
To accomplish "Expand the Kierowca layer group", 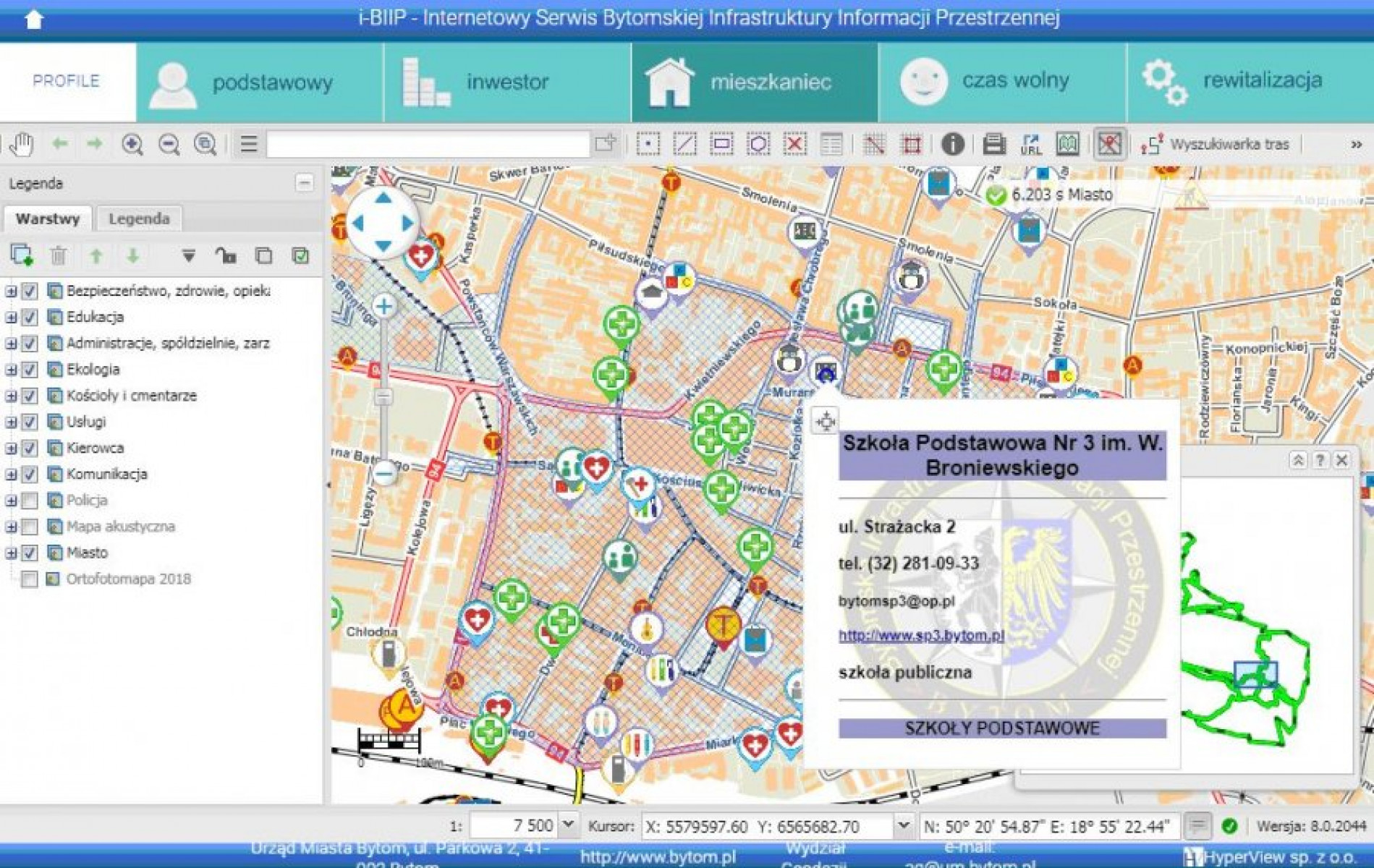I will pyautogui.click(x=11, y=448).
